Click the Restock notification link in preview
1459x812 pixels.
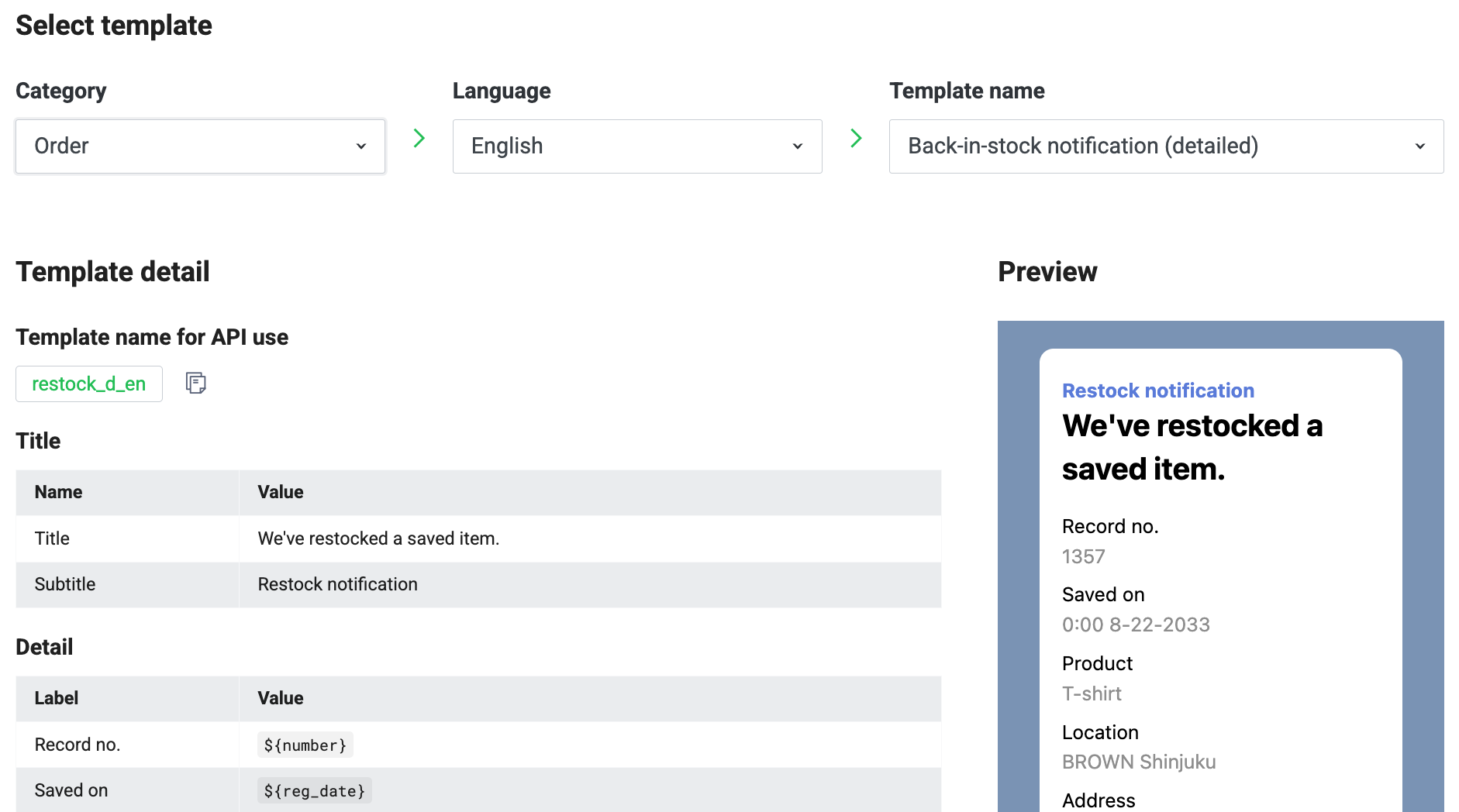pyautogui.click(x=1157, y=391)
